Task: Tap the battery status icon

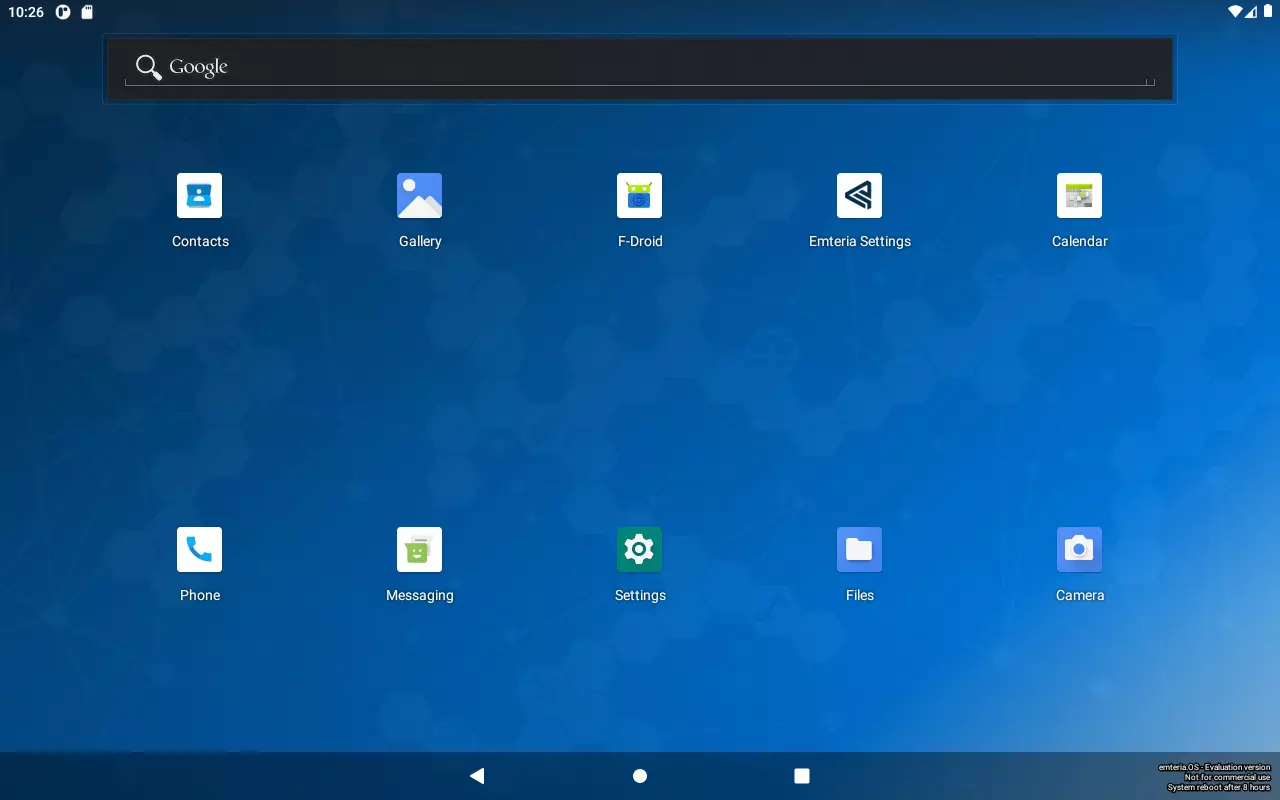Action: [1268, 12]
